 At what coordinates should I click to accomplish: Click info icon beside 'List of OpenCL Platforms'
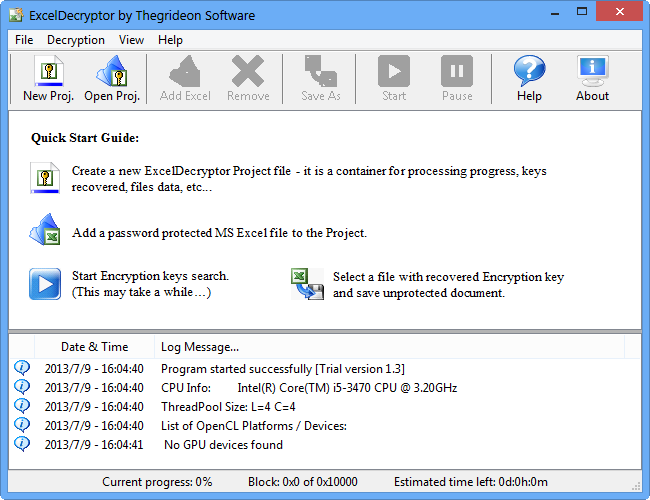pos(22,425)
